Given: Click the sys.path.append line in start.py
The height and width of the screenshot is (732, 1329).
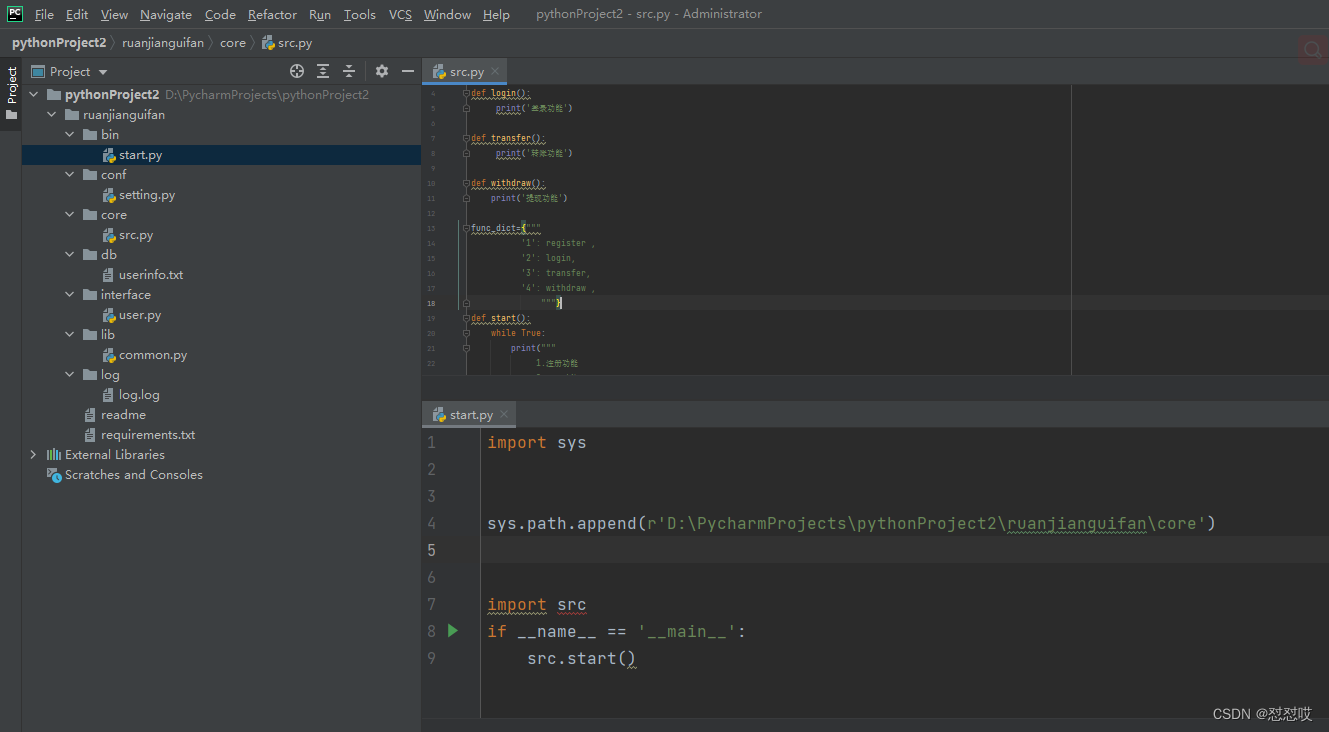Looking at the screenshot, I should point(851,523).
